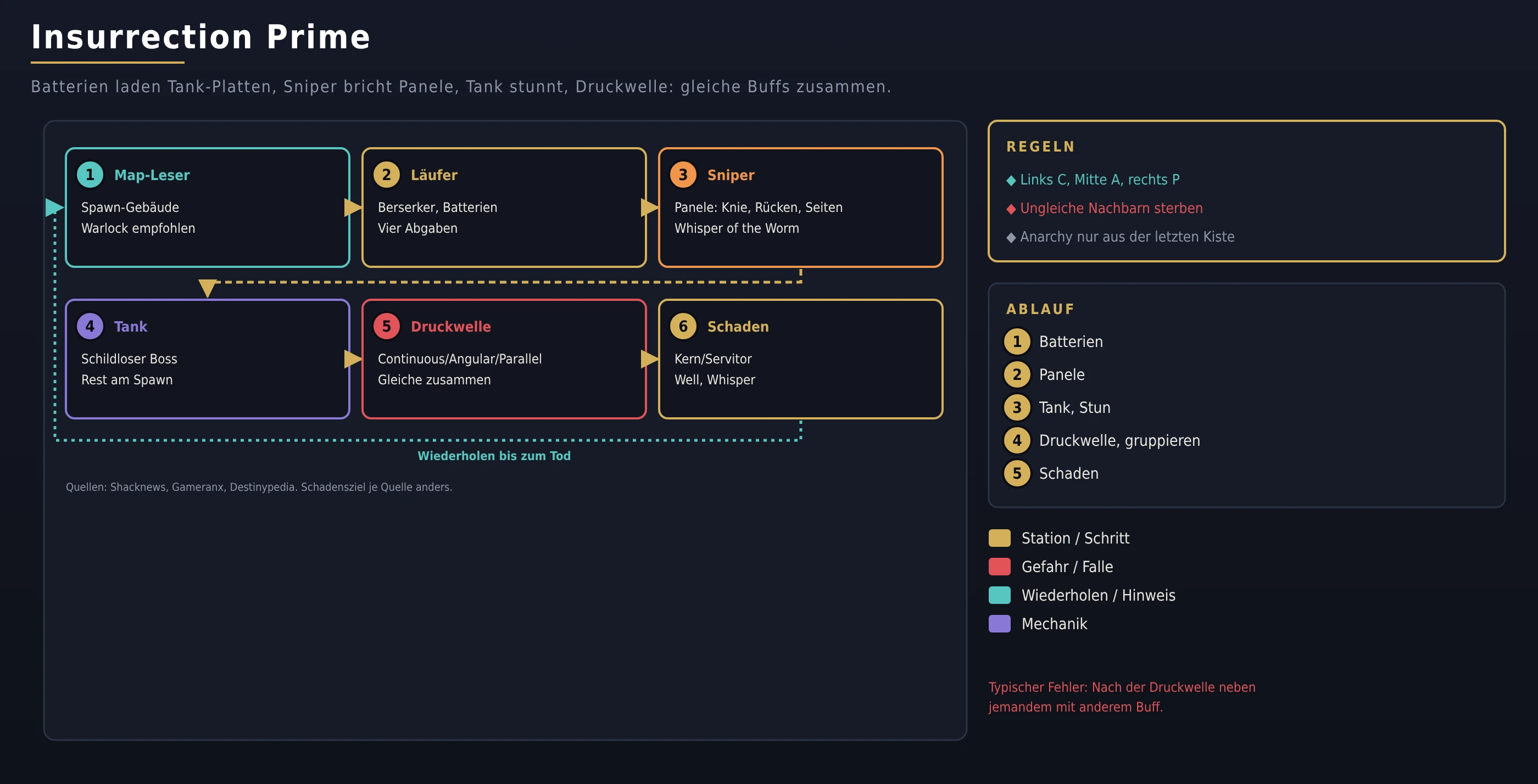Click the red number 5 badge on Druckwelle

point(386,326)
